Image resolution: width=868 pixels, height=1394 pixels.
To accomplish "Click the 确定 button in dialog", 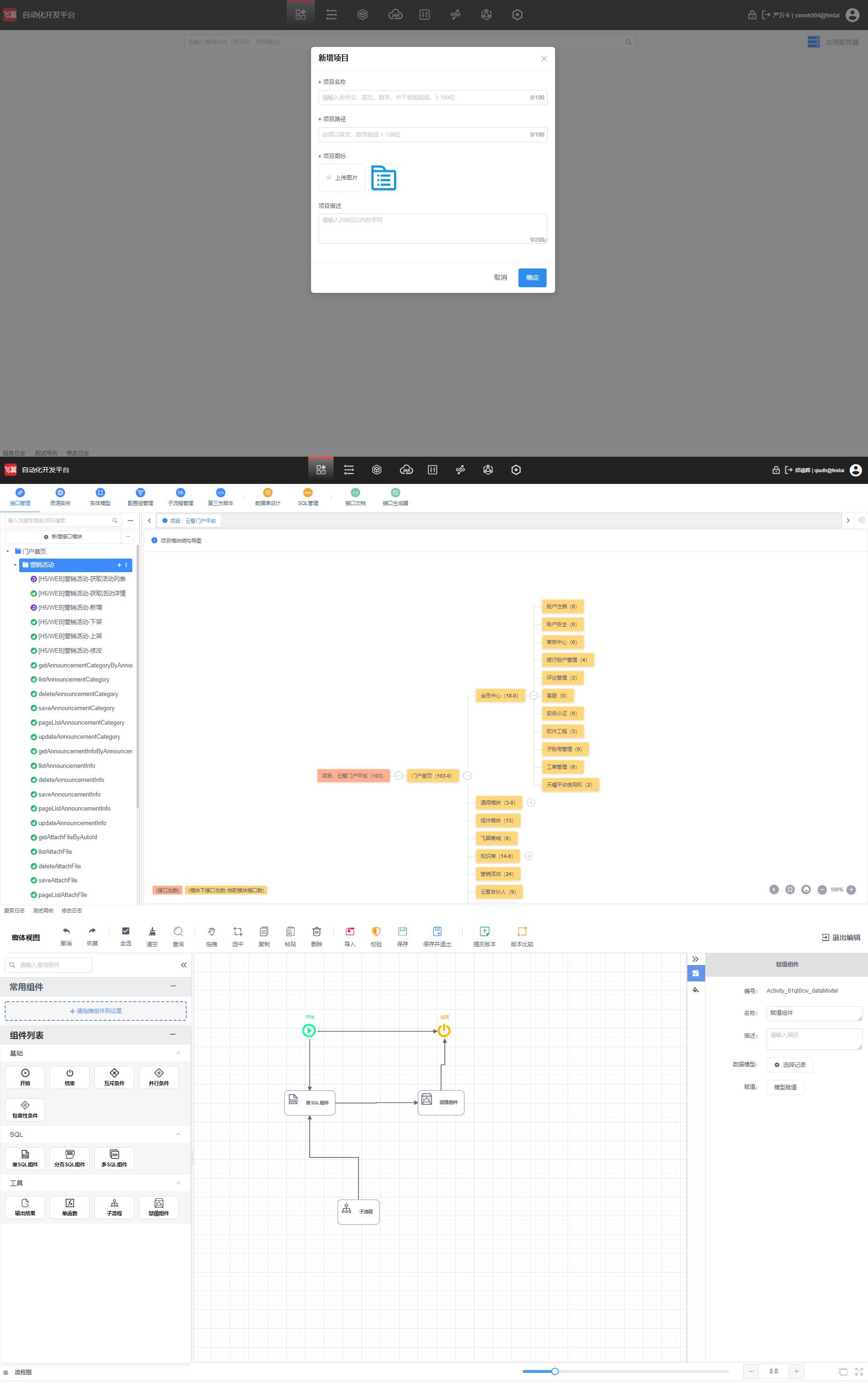I will point(532,277).
